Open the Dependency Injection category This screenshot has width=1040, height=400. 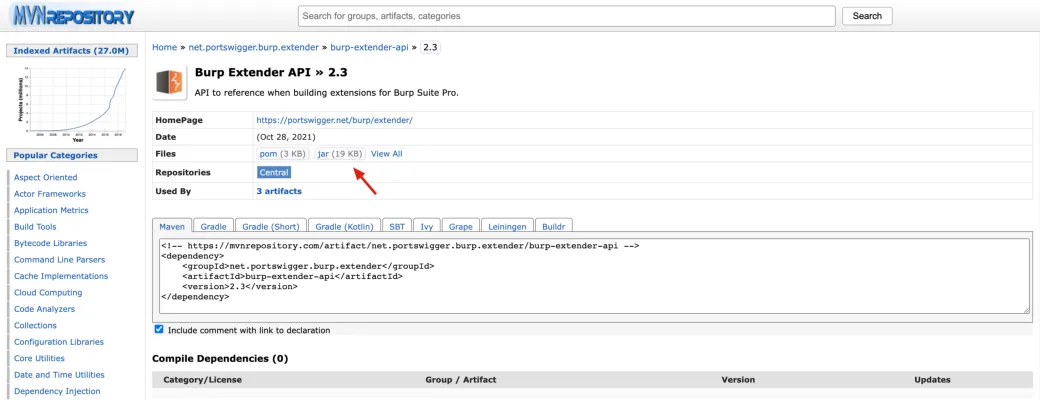coord(57,391)
